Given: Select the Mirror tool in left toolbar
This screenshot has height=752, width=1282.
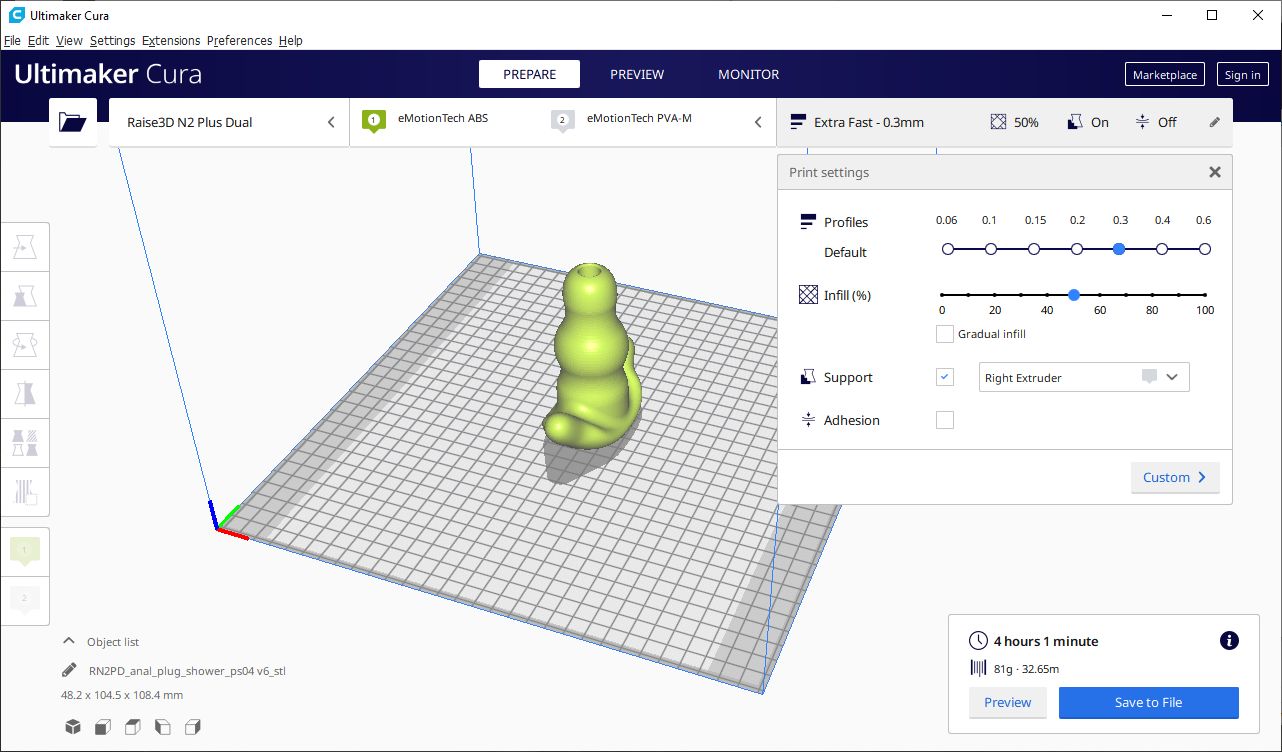Looking at the screenshot, I should click(x=25, y=394).
